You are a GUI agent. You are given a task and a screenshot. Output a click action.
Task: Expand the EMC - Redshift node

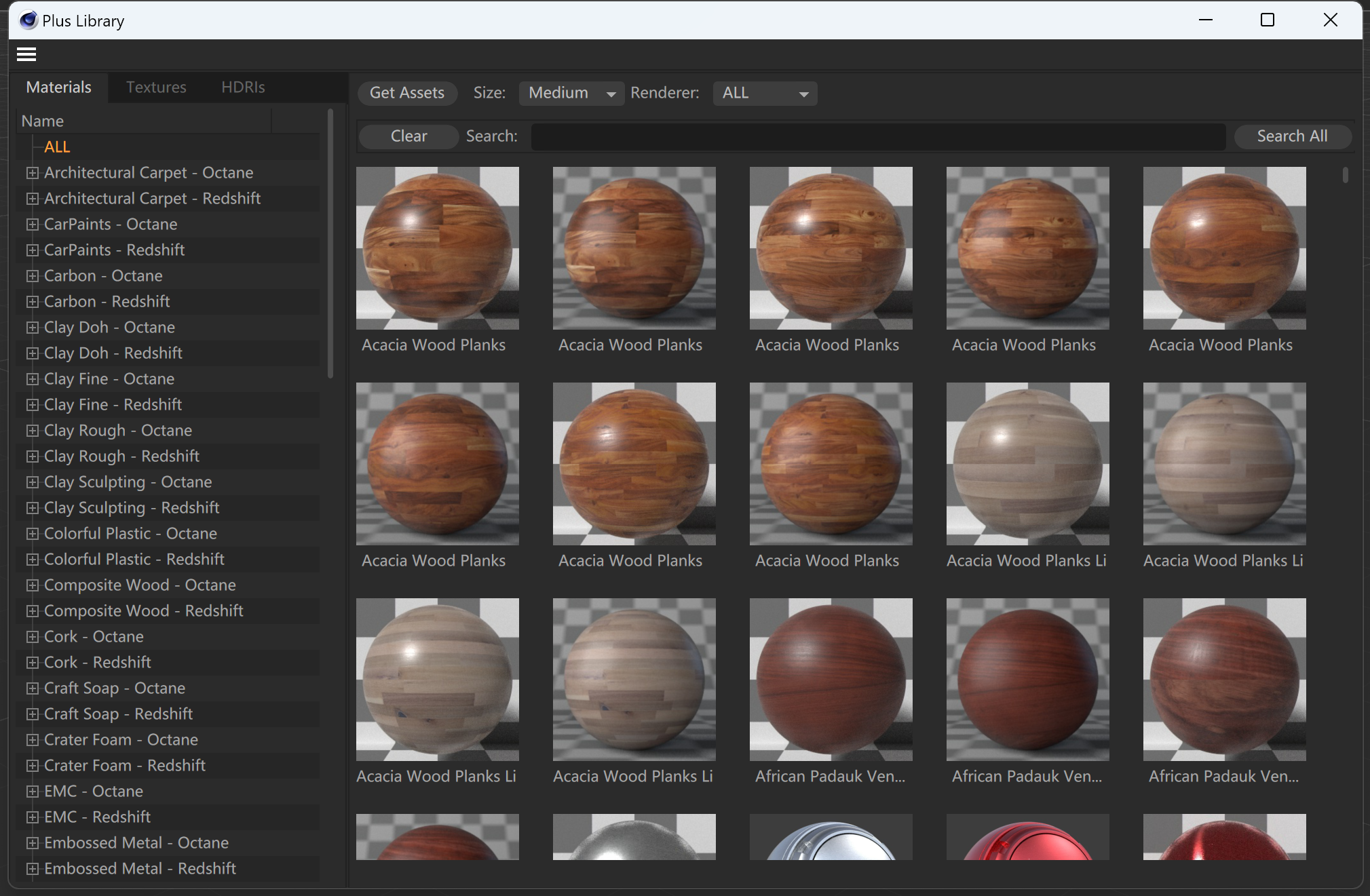click(32, 817)
